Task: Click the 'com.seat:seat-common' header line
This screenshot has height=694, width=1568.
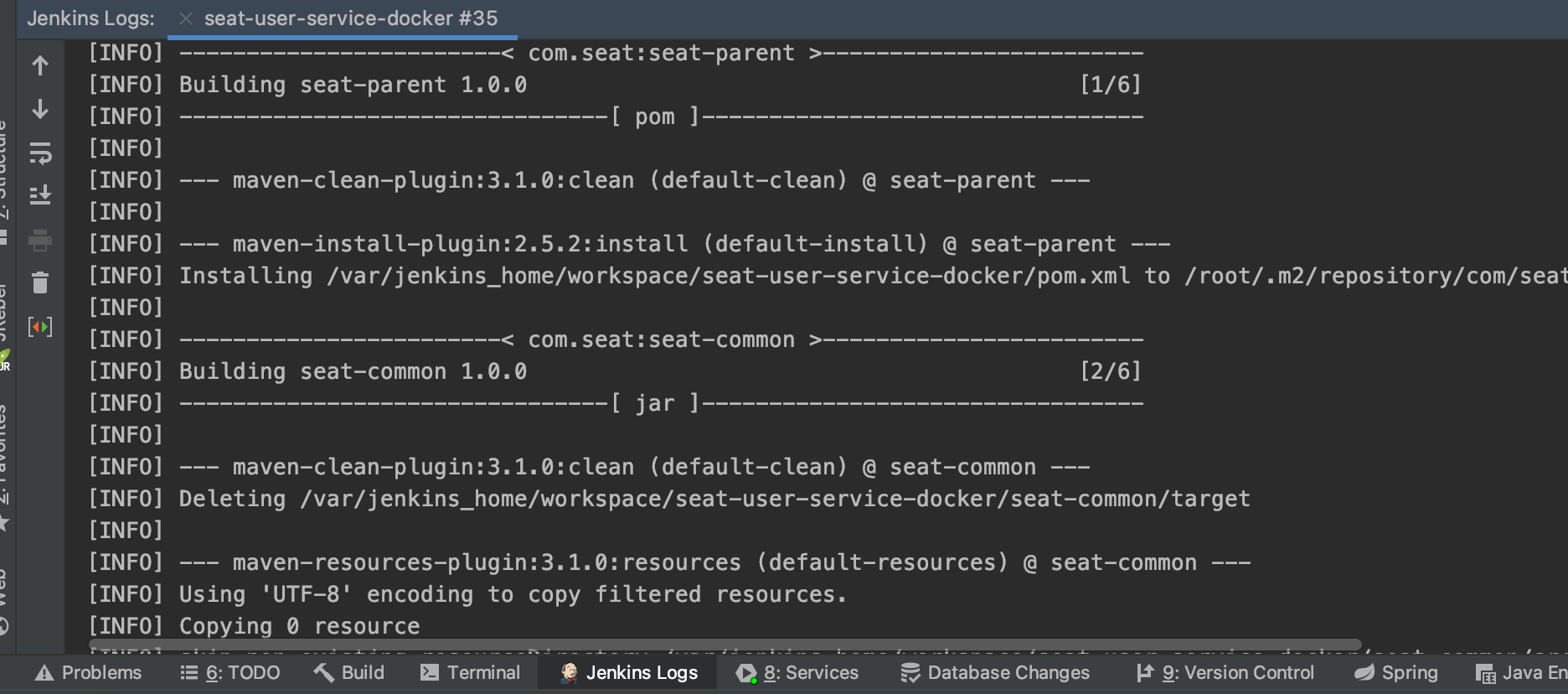Action: 616,339
